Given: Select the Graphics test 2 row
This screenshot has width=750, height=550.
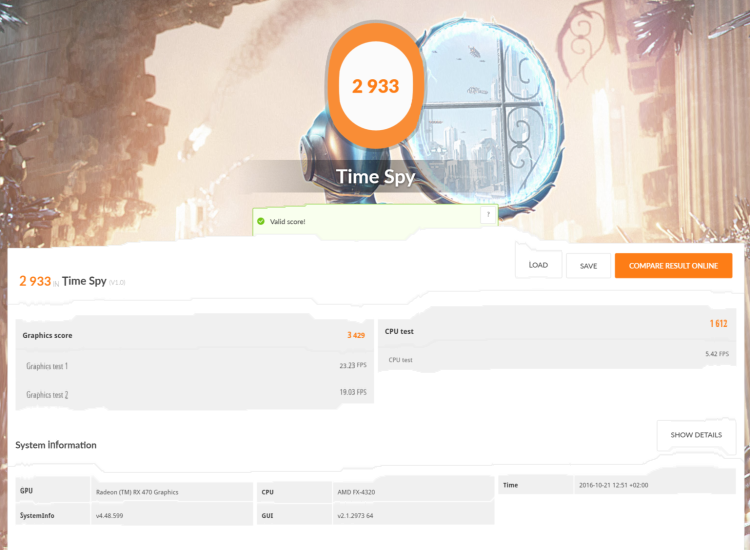Looking at the screenshot, I should pyautogui.click(x=195, y=394).
